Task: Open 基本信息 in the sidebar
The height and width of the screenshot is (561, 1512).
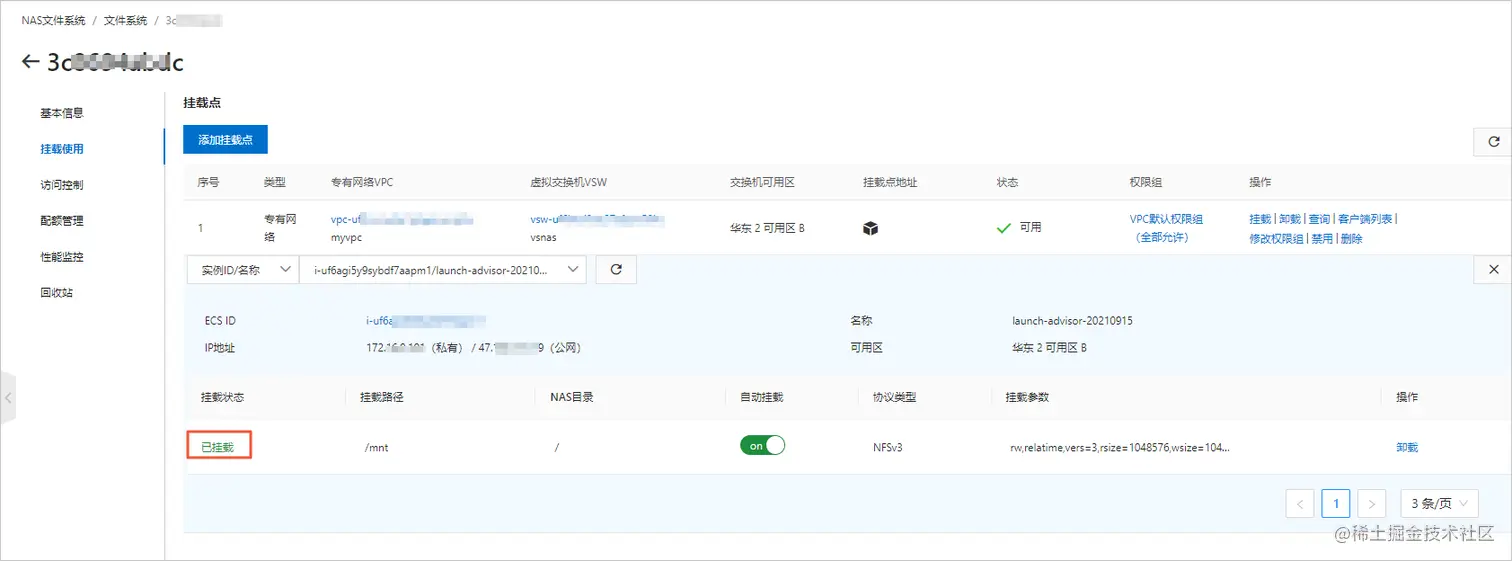Action: click(62, 113)
